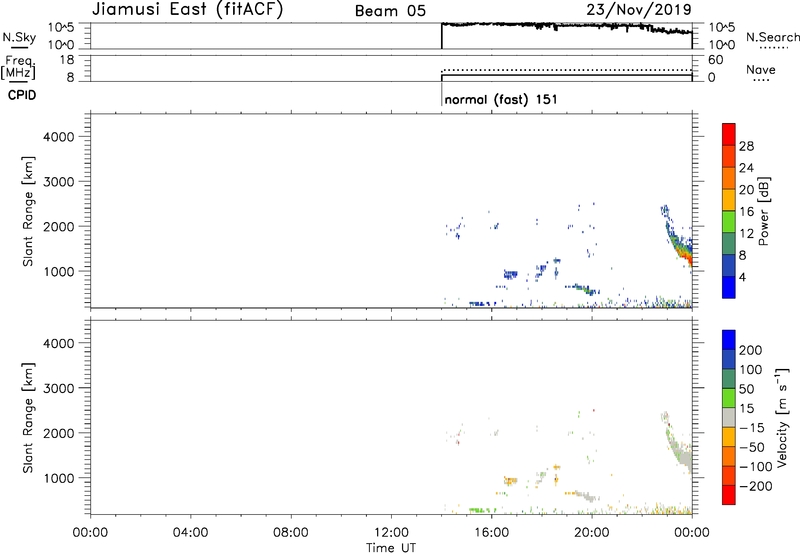Click the 'Beam 05' label

click(390, 11)
